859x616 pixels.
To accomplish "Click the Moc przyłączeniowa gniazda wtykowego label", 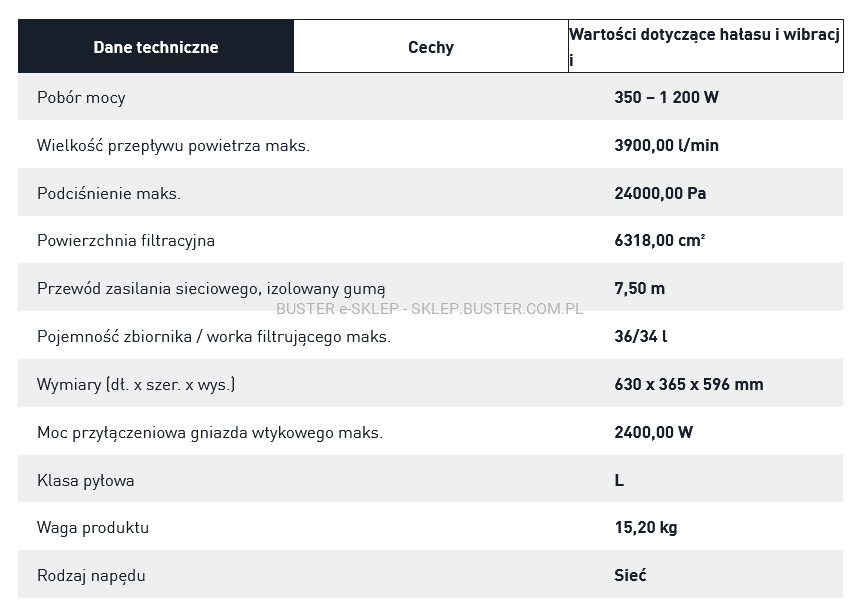I will 210,433.
